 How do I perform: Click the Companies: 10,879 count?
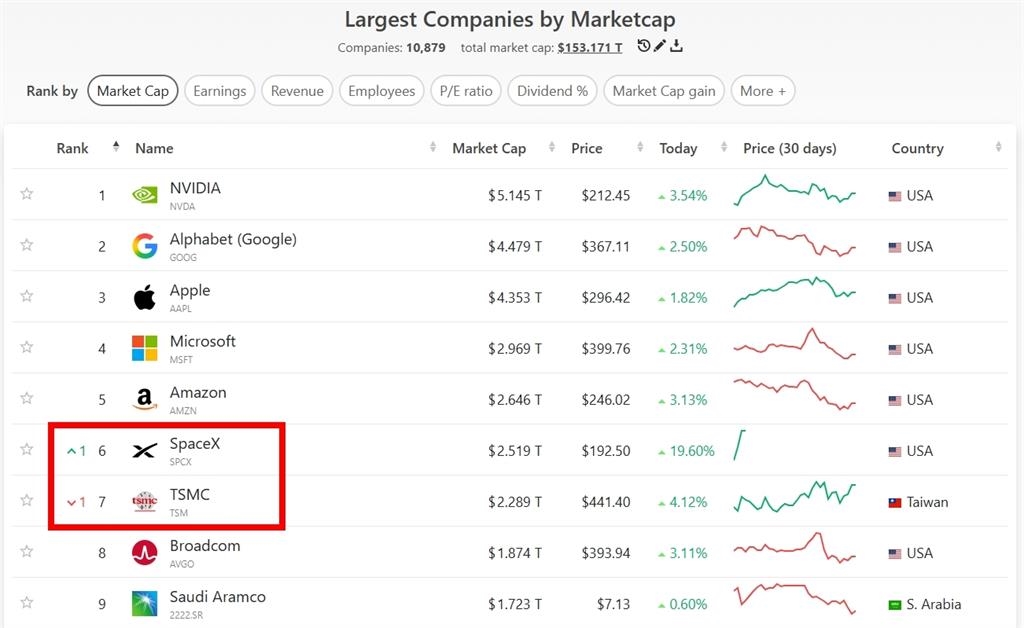pos(391,48)
